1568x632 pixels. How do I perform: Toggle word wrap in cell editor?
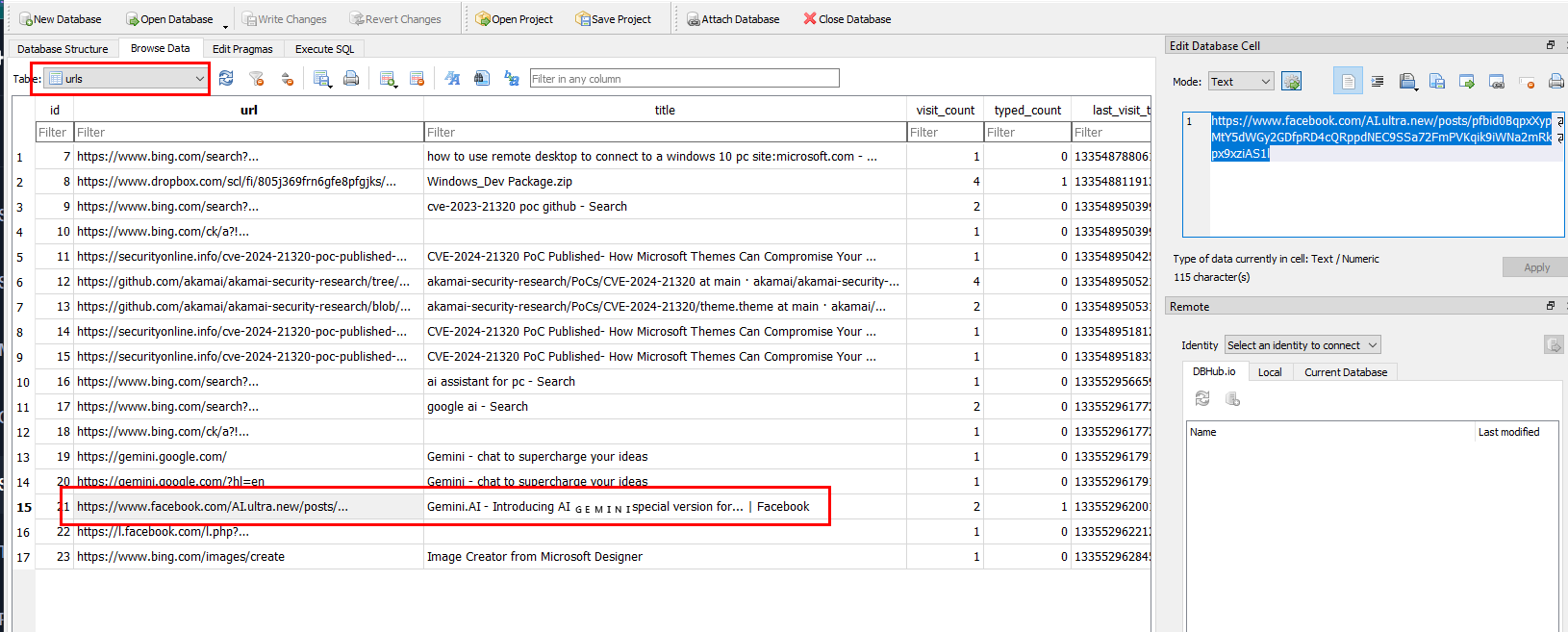1348,82
